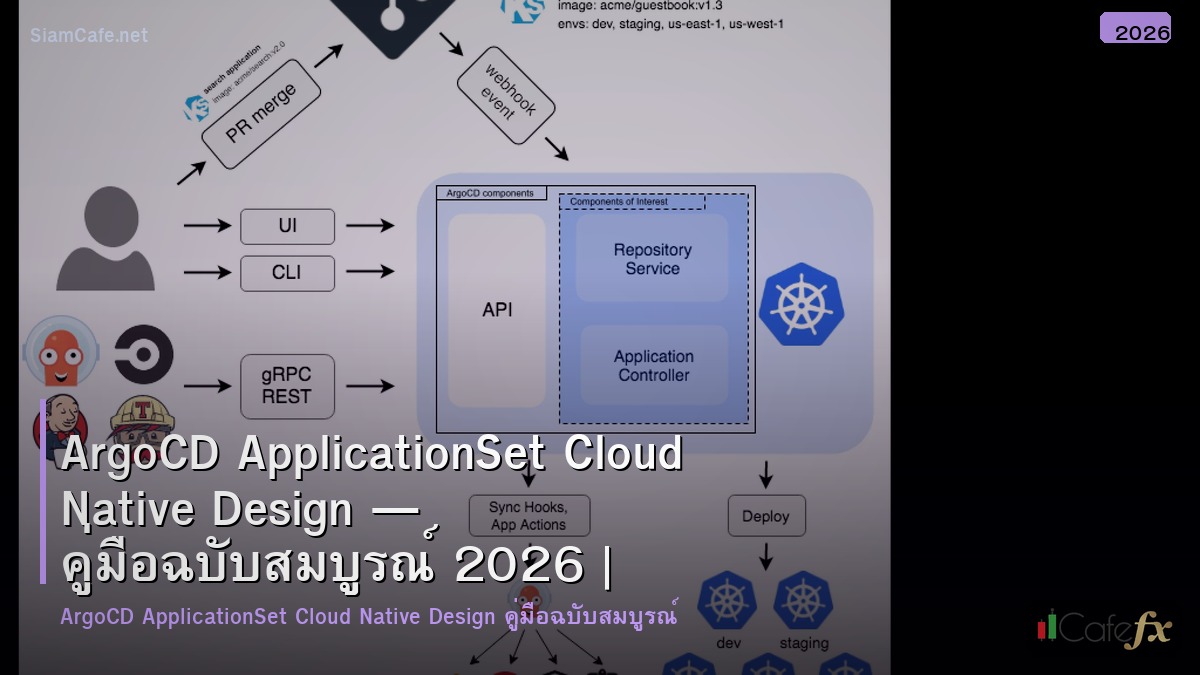Open the UI entry in the diagram
This screenshot has height=675, width=1200.
coord(287,226)
